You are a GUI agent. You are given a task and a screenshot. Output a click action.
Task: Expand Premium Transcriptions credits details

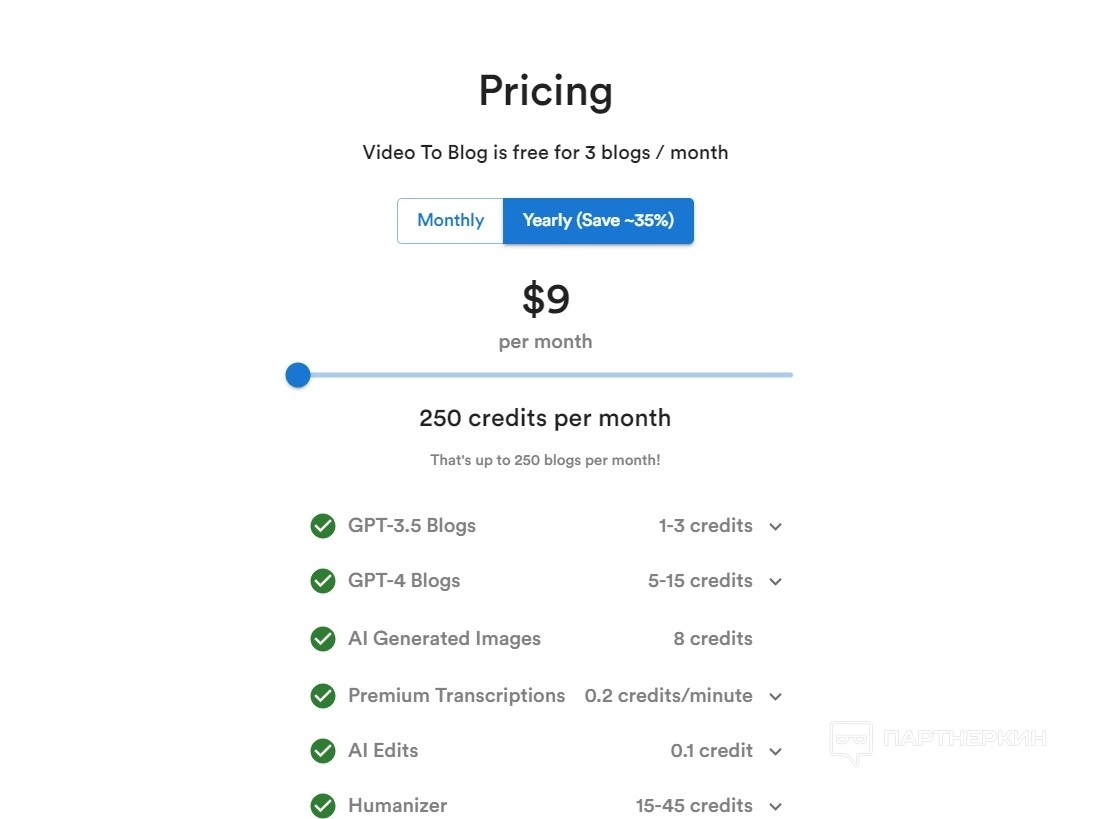pyautogui.click(x=775, y=697)
